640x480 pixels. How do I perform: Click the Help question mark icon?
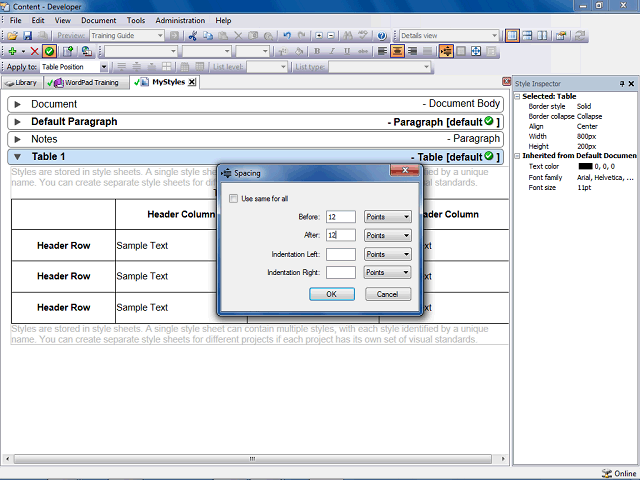pos(382,36)
